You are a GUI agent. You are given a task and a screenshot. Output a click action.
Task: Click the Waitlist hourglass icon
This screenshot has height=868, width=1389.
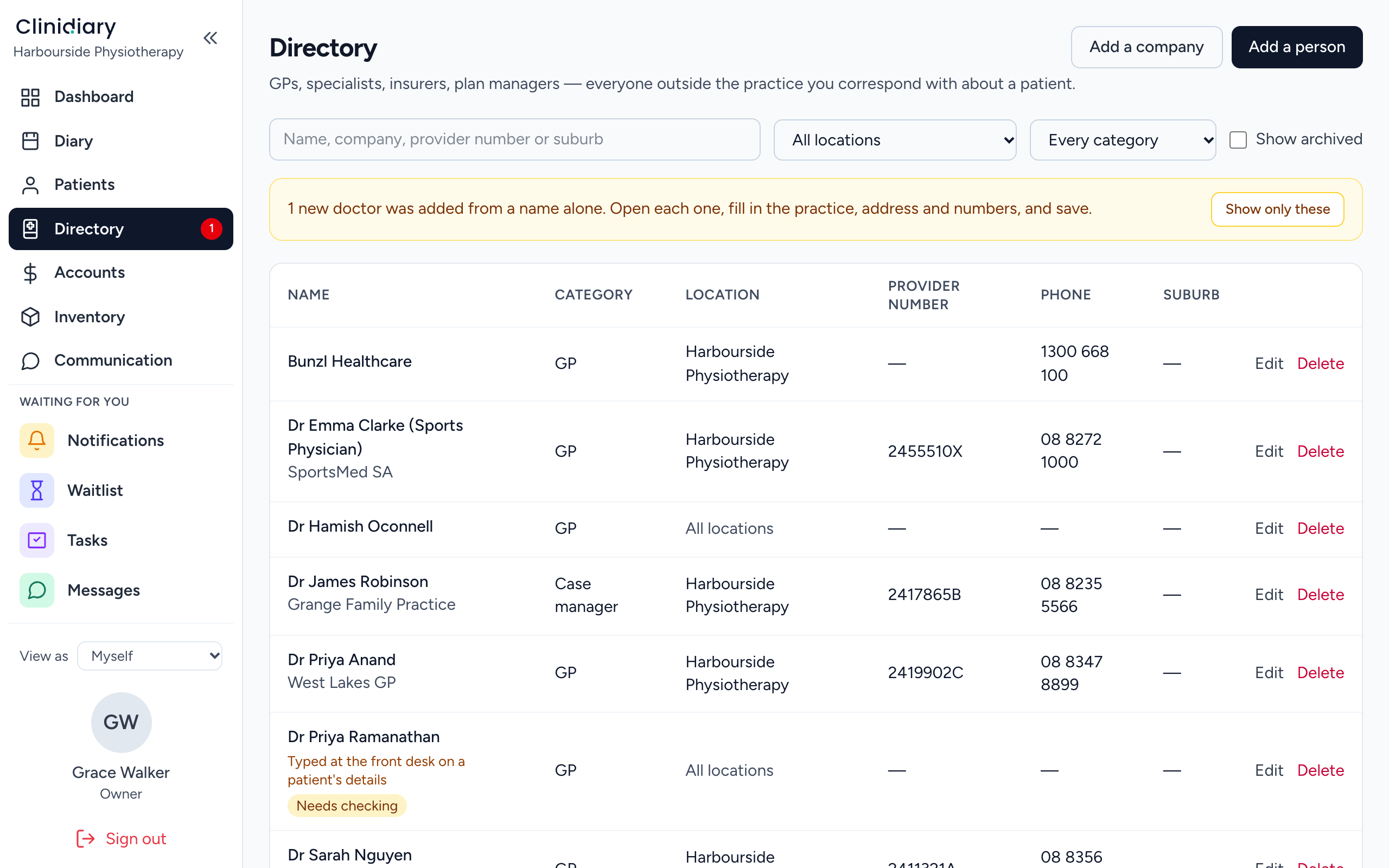tap(37, 490)
